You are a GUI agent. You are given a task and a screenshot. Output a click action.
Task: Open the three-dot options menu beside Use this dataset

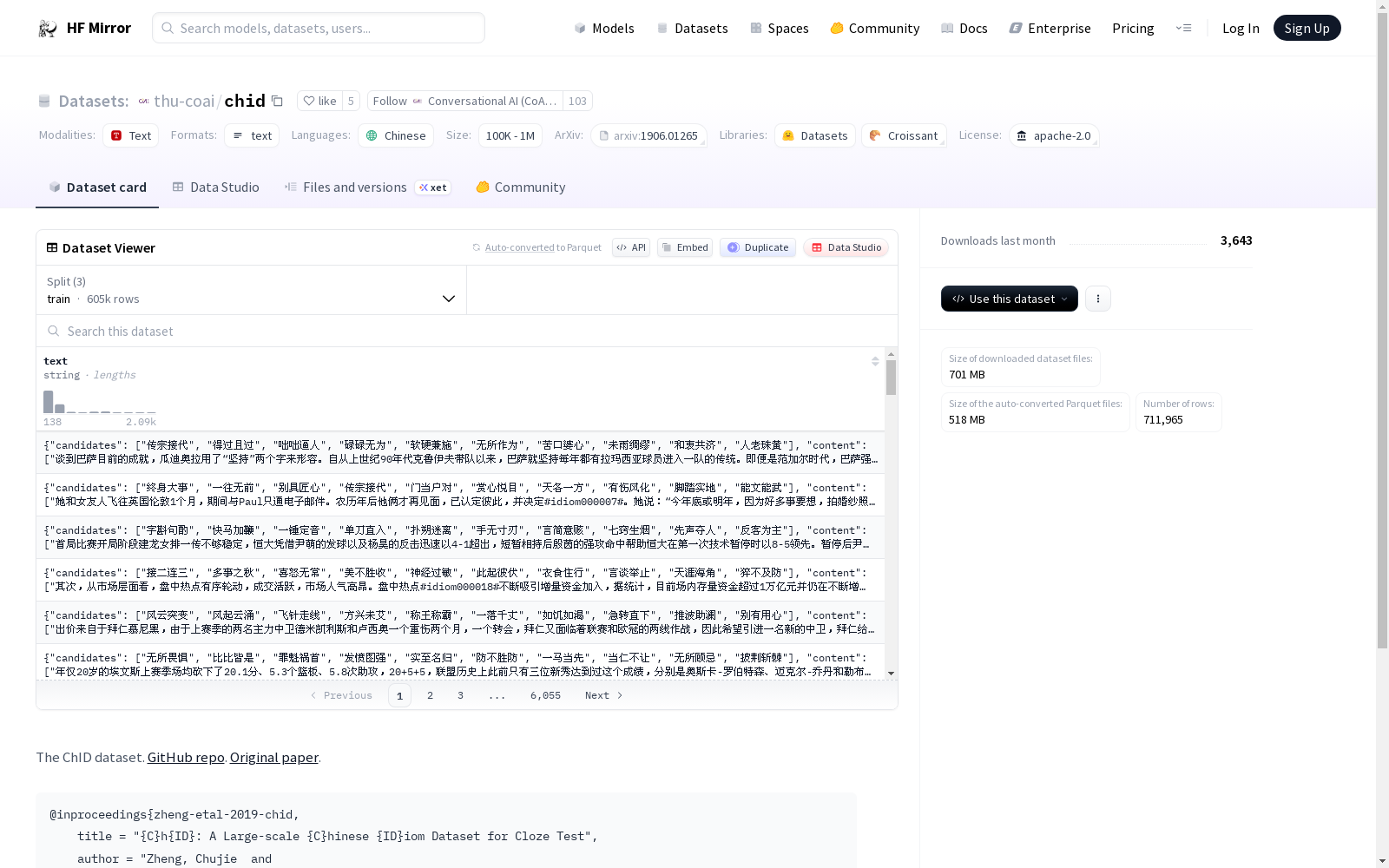[x=1098, y=299]
